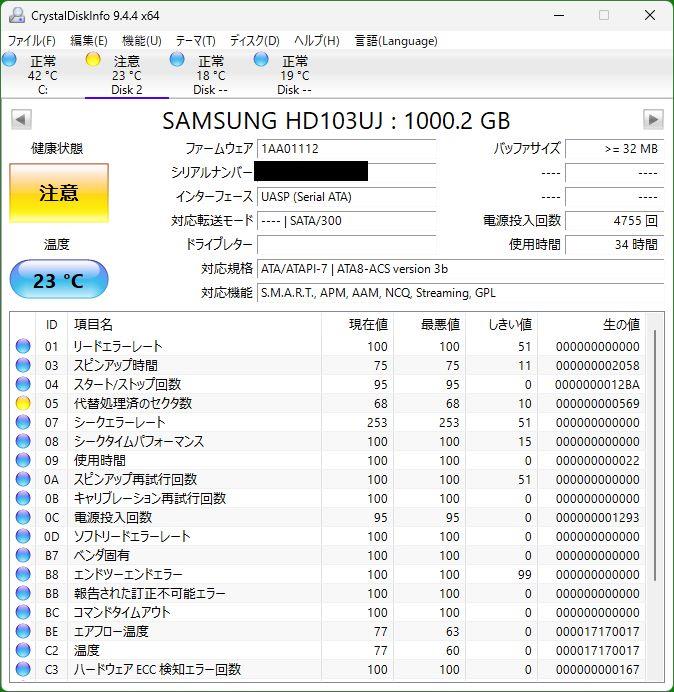Select the 19 °C Disk tab
674x692 pixels.
click(294, 75)
